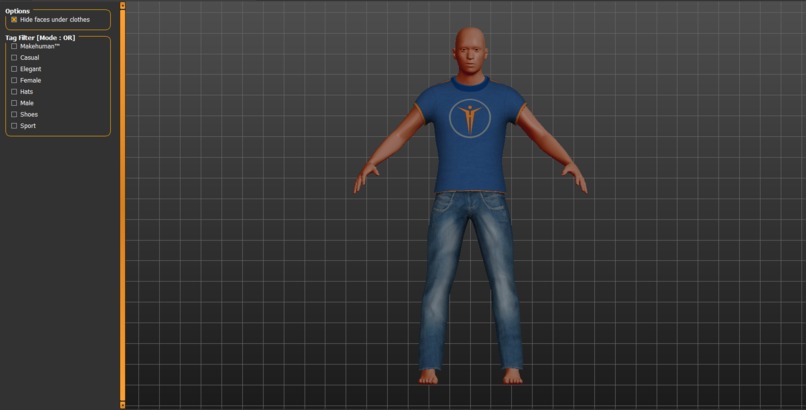This screenshot has height=410, width=806.
Task: Tick the Casual tag filter checkbox
Action: point(14,58)
